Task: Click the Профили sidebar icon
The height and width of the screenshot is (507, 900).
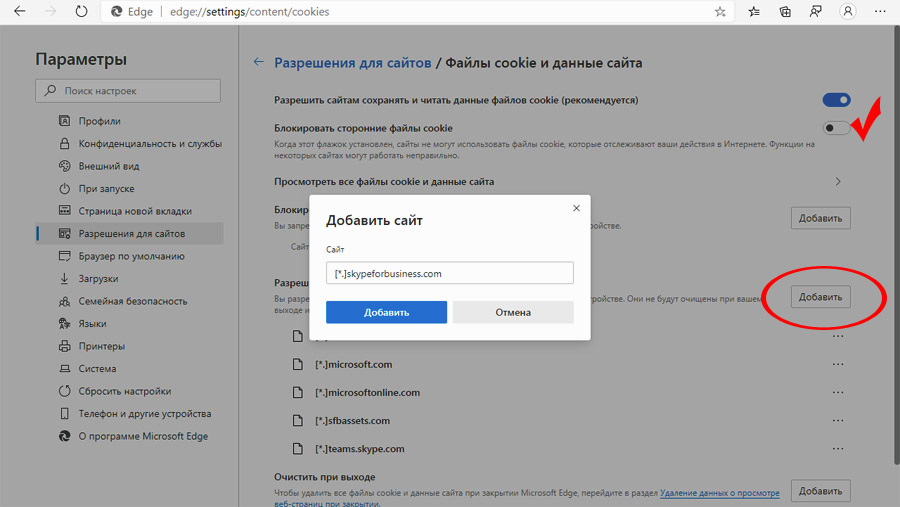Action: 64,121
